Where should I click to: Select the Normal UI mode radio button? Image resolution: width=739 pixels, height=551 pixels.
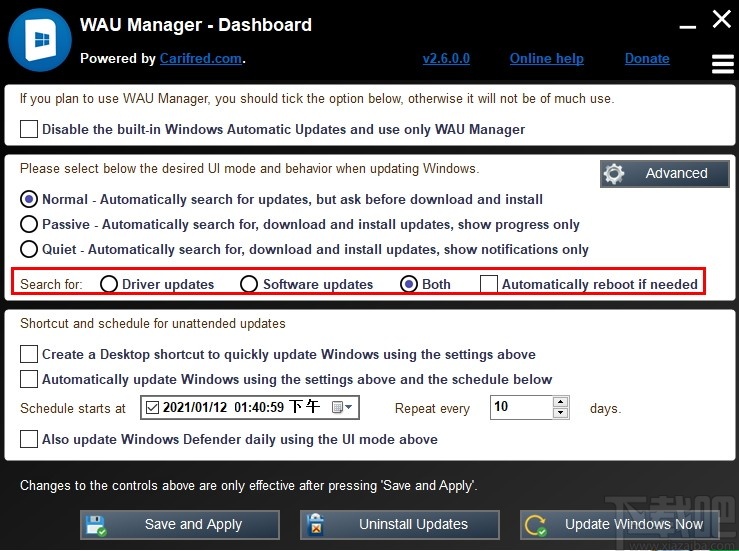tap(29, 199)
